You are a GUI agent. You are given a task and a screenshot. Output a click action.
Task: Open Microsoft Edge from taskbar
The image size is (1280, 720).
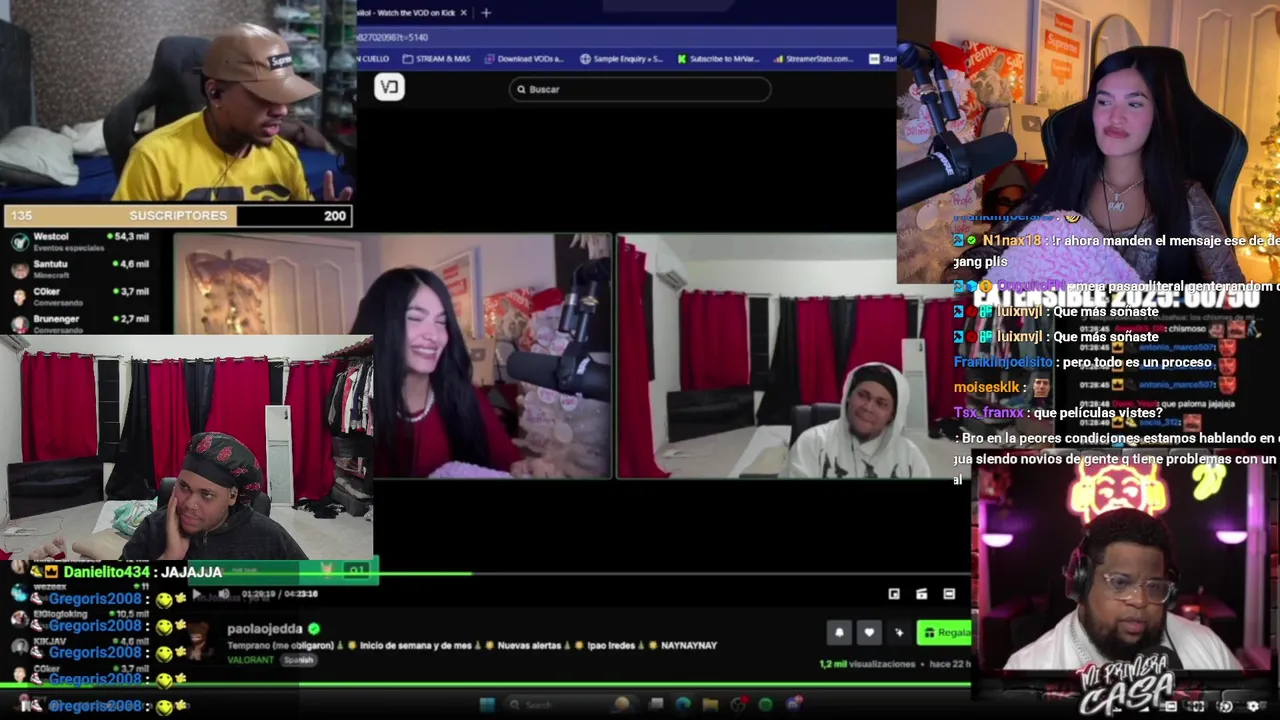[683, 704]
